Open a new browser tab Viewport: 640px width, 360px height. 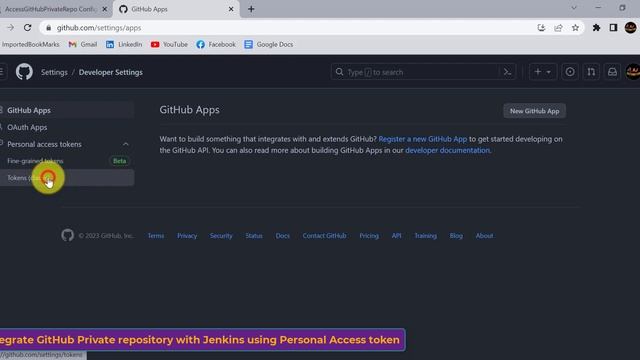pos(251,9)
